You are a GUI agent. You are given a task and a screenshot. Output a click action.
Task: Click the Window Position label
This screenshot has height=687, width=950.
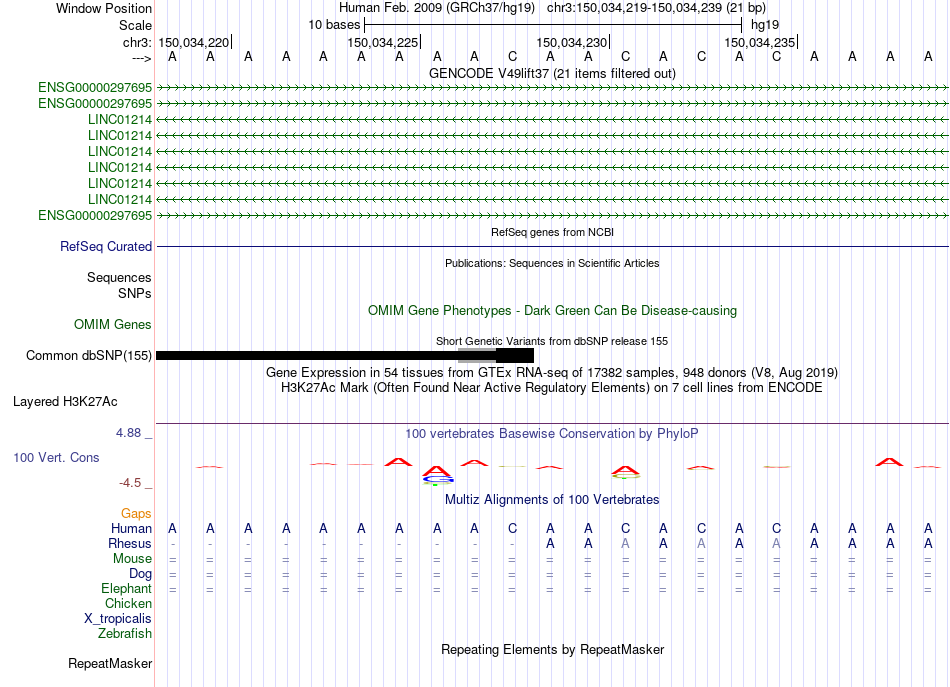point(104,8)
